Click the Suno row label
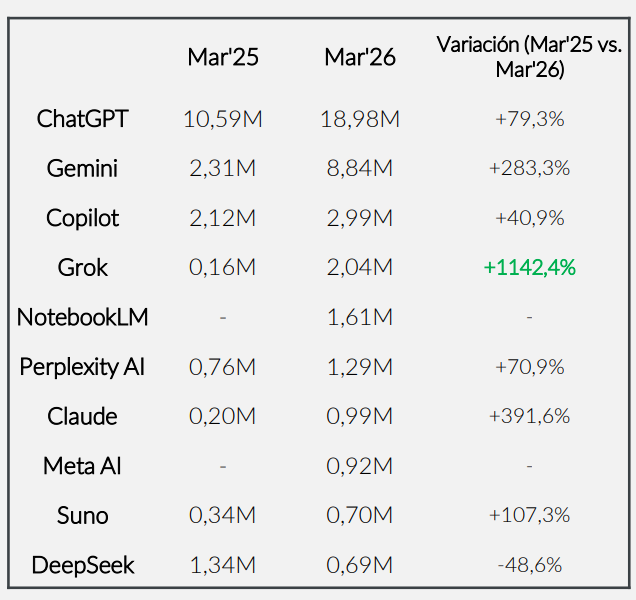The width and height of the screenshot is (636, 600). coord(82,516)
